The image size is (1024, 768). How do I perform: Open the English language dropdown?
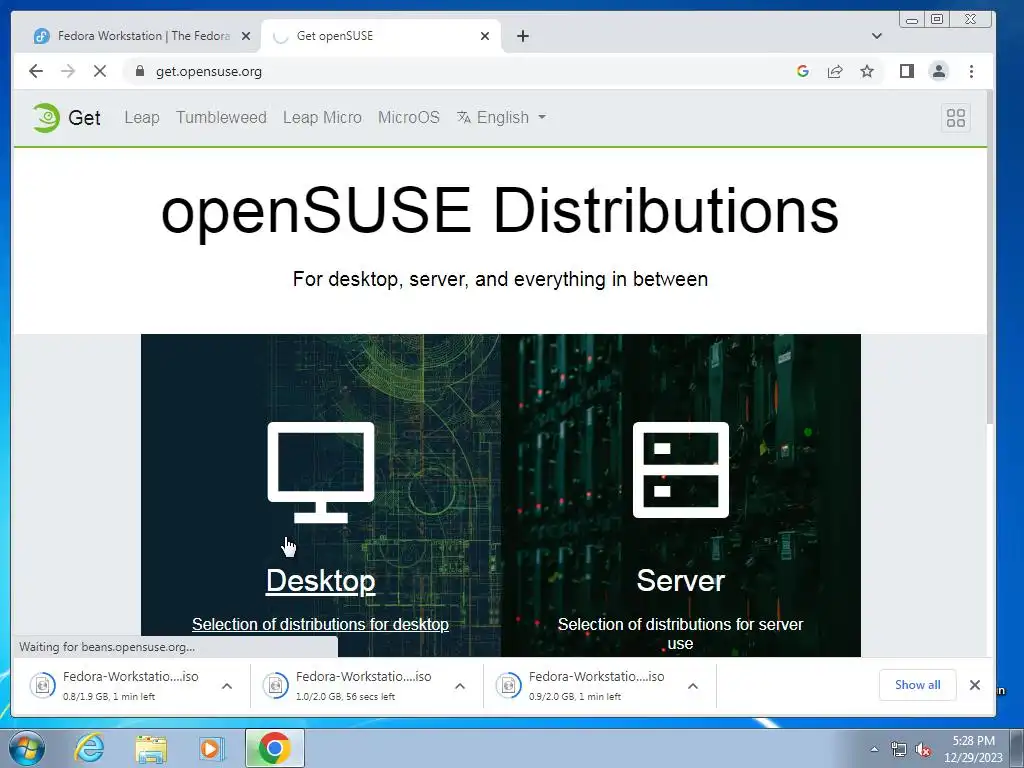(x=502, y=118)
